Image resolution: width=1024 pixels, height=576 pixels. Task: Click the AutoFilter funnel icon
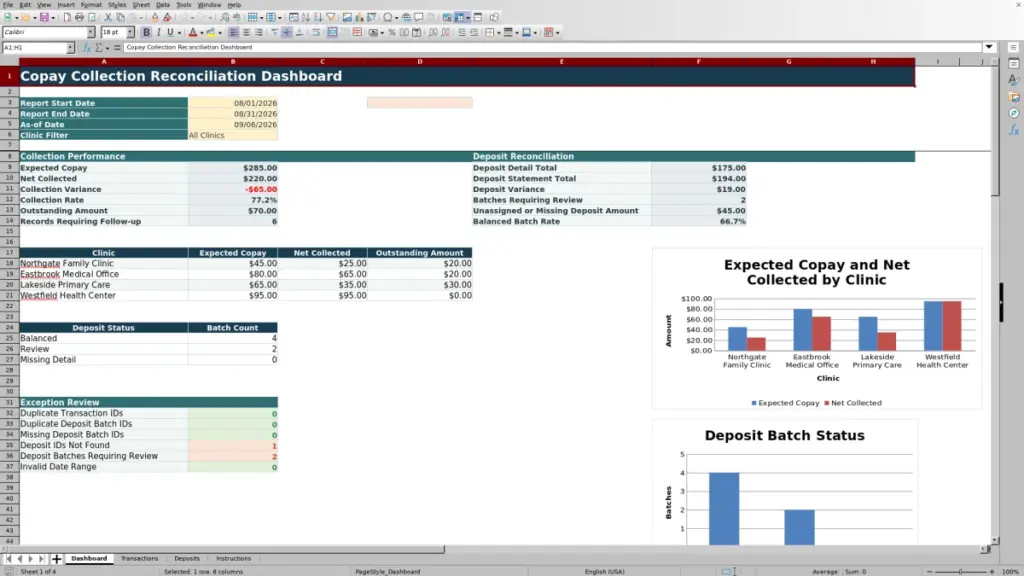tap(331, 17)
